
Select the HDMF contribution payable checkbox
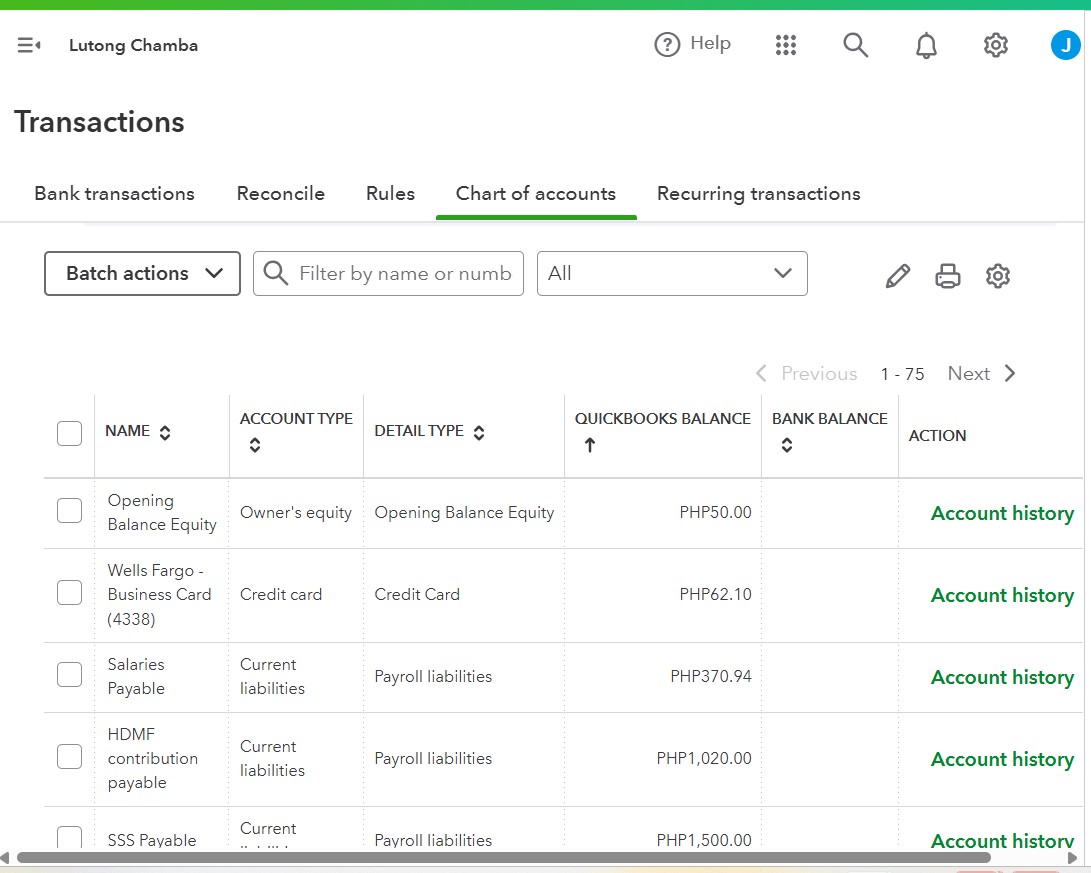70,757
